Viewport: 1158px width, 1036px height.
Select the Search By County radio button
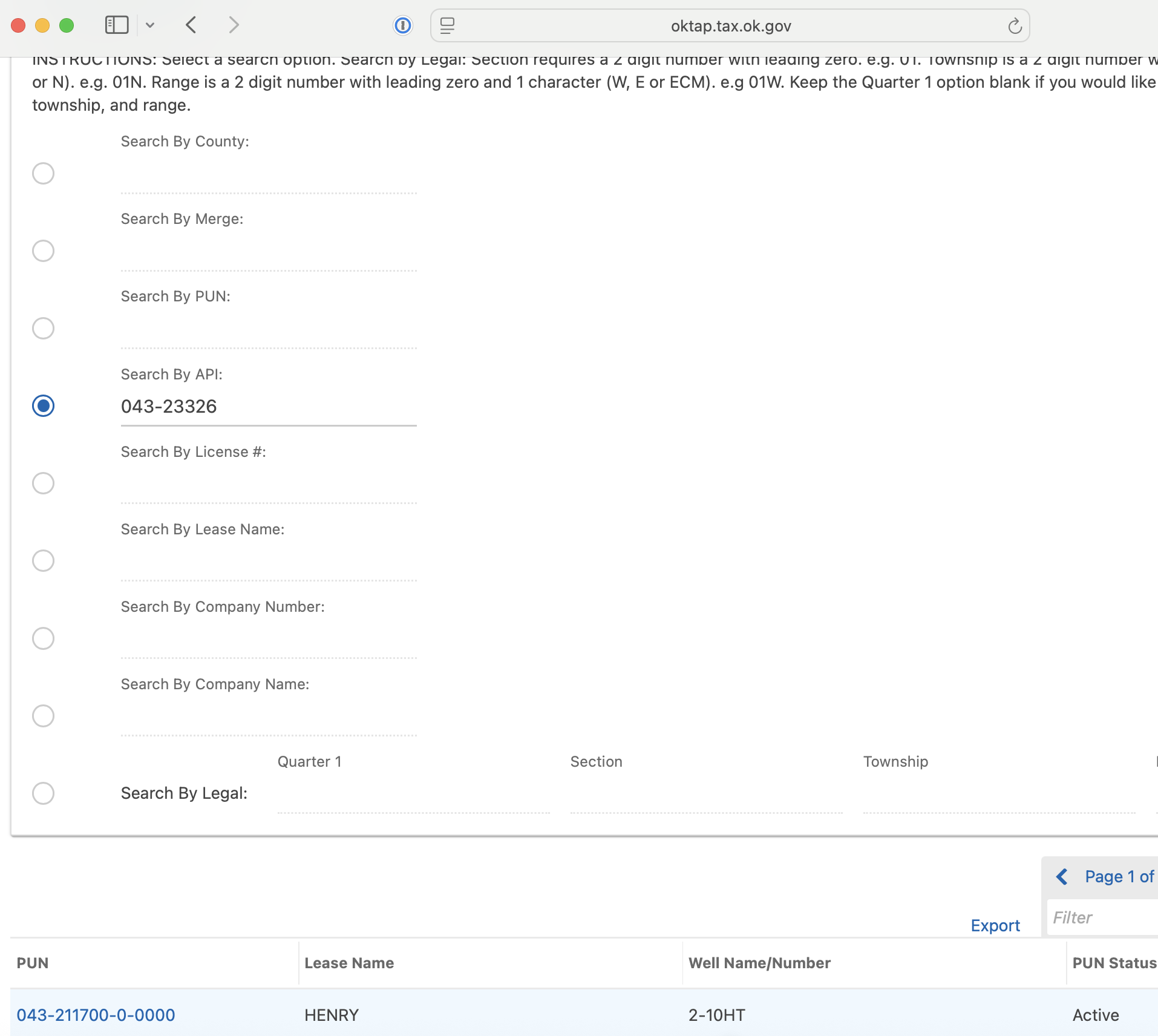tap(43, 174)
